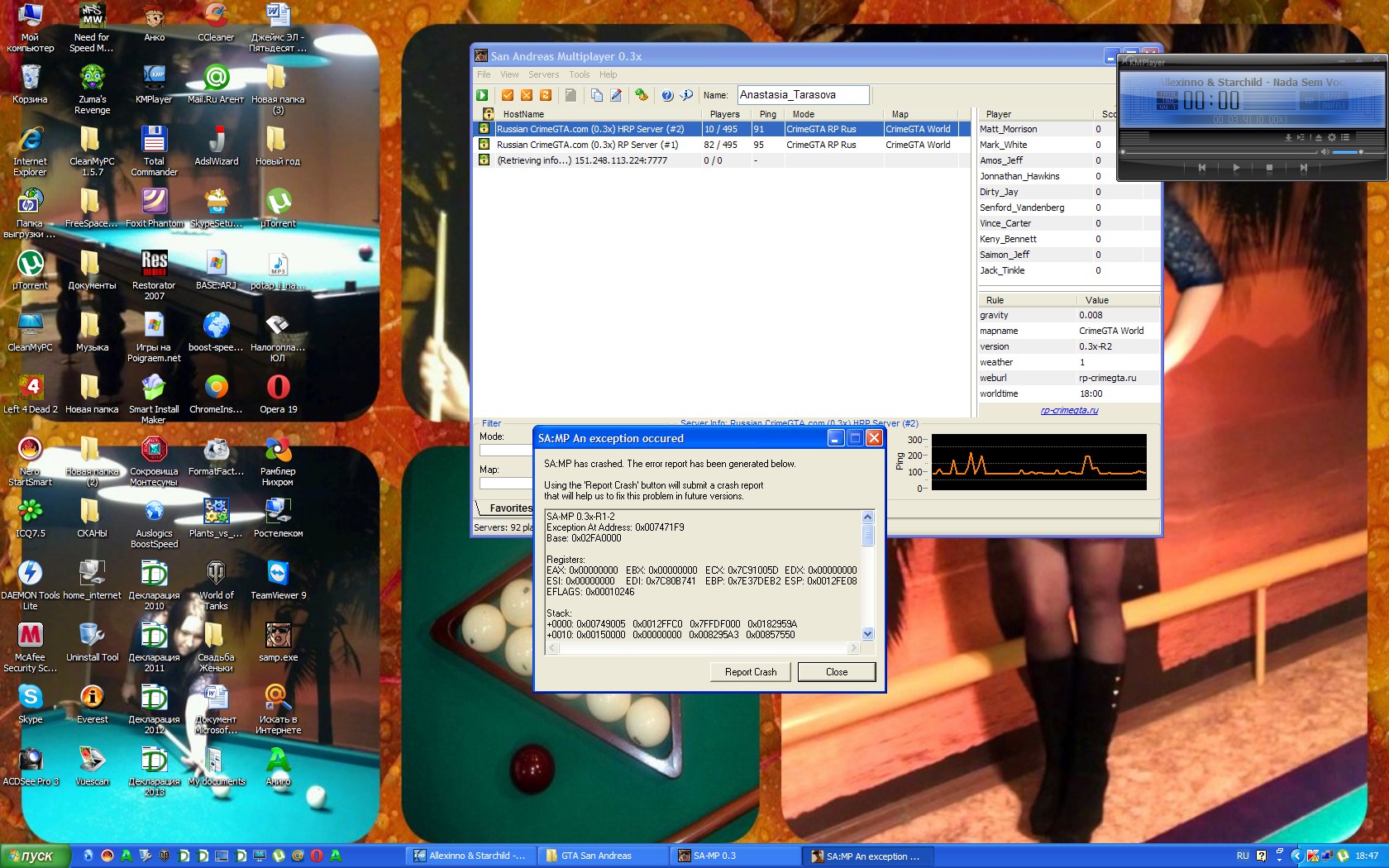Screen dimensions: 1389x868
Task: Toggle SHUFFLE in KMPlayer display
Action: [x=1334, y=106]
